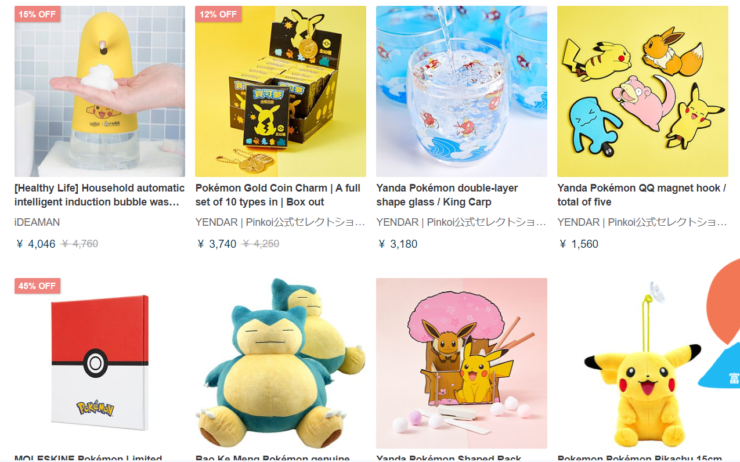Open the automatic bubble soap dispenser image
This screenshot has height=462, width=740.
100,91
